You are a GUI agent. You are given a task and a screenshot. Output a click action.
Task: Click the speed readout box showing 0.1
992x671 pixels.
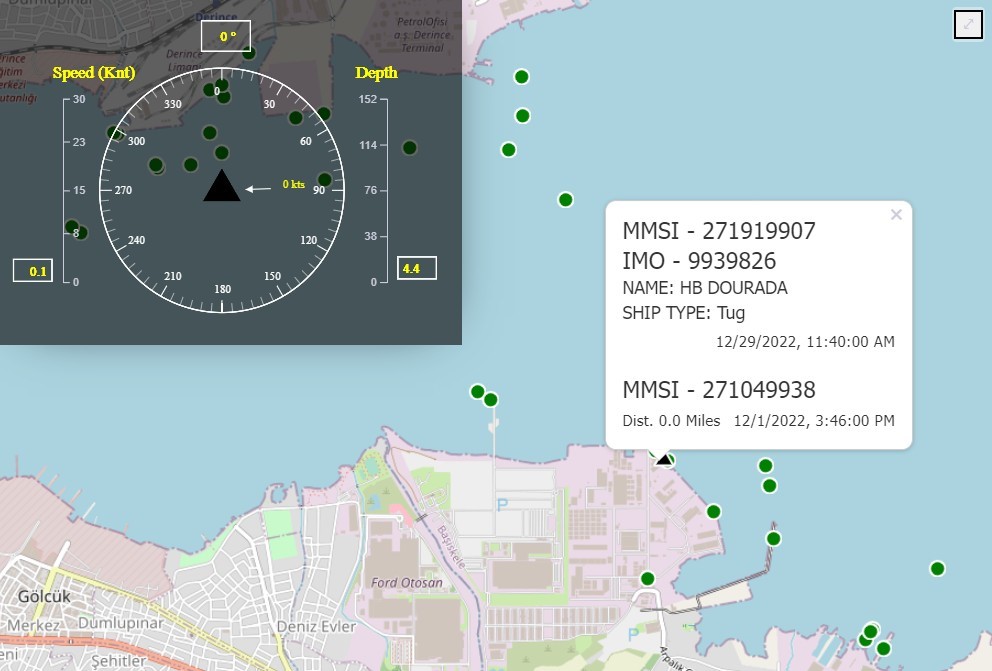(x=33, y=271)
